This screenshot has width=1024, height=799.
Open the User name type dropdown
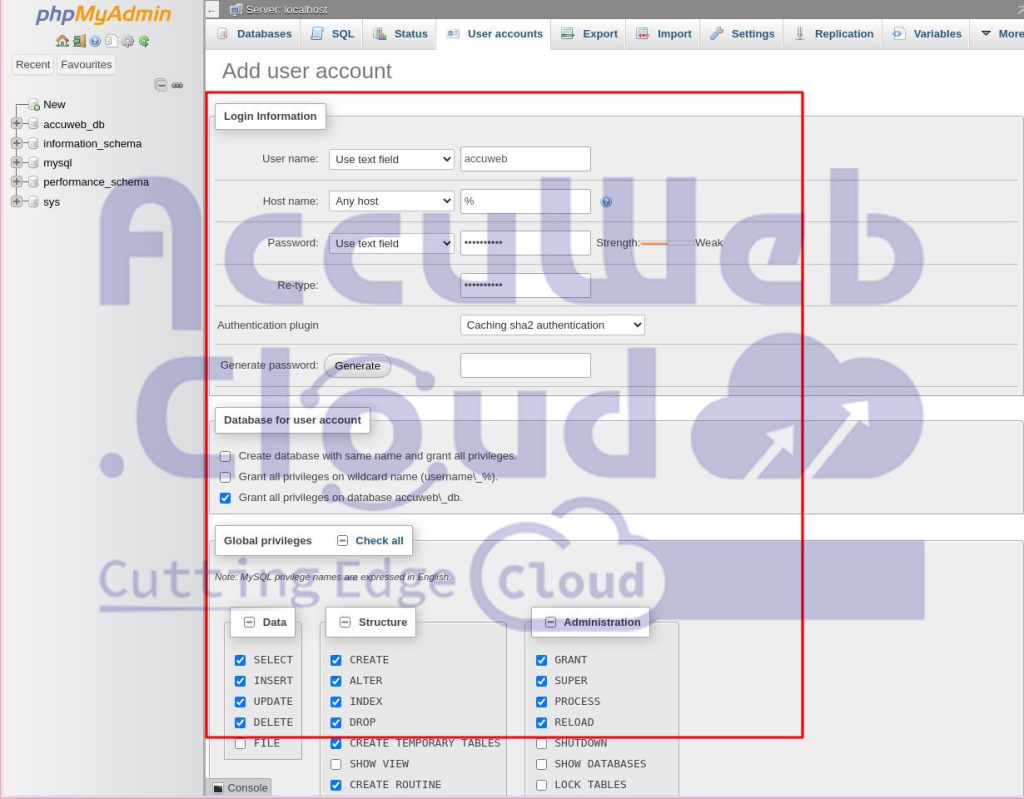[x=391, y=159]
